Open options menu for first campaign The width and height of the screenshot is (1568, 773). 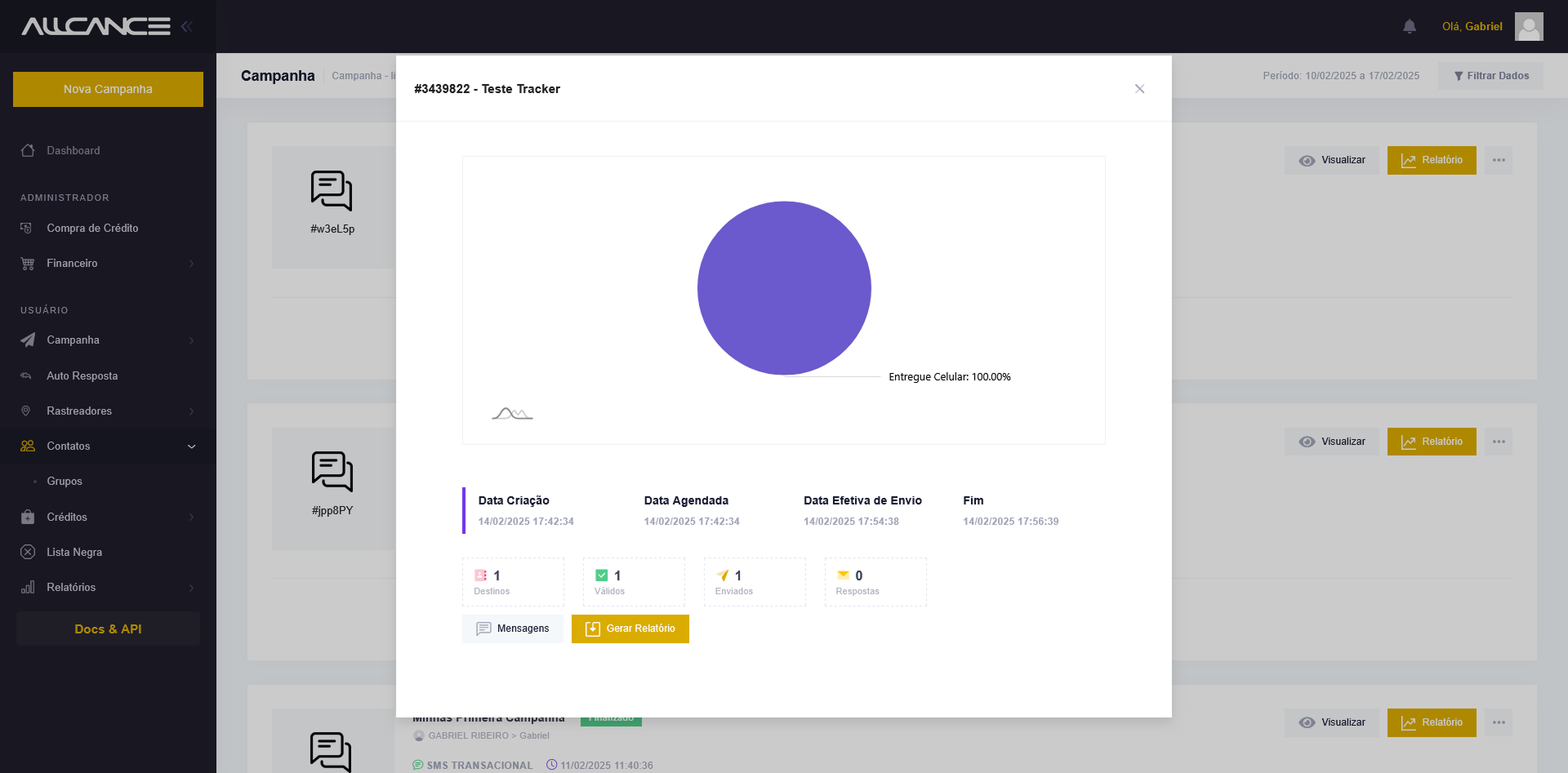[x=1499, y=160]
